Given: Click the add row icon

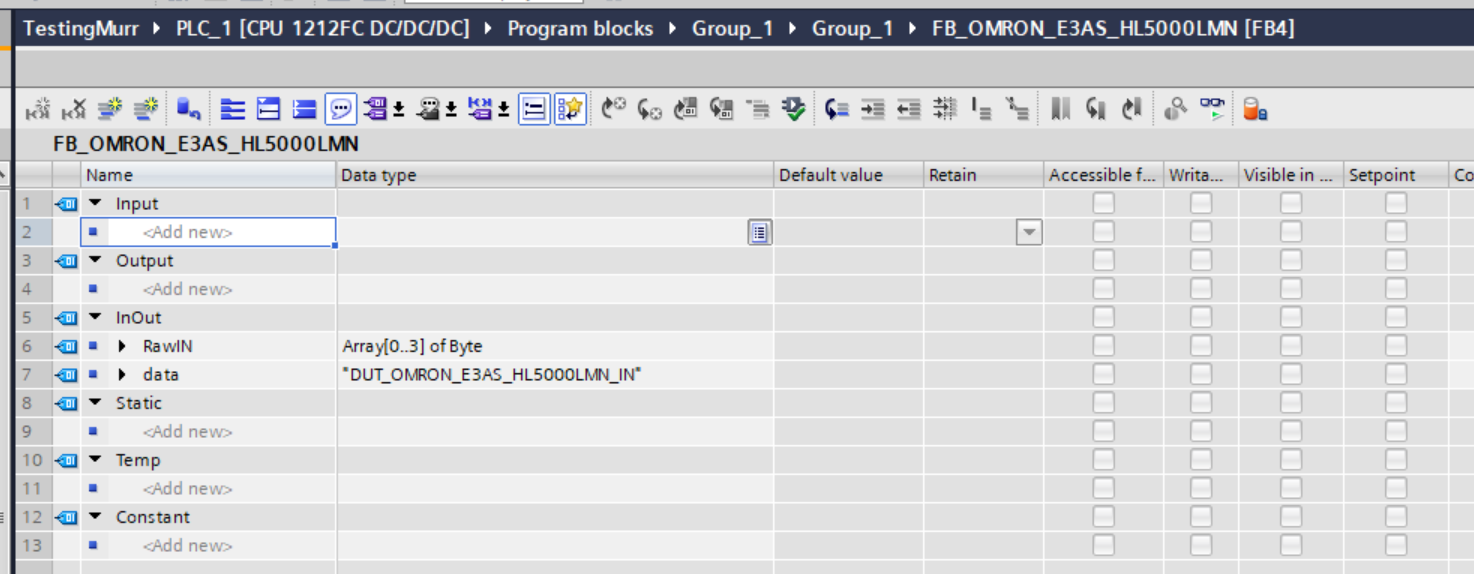Looking at the screenshot, I should point(146,108).
